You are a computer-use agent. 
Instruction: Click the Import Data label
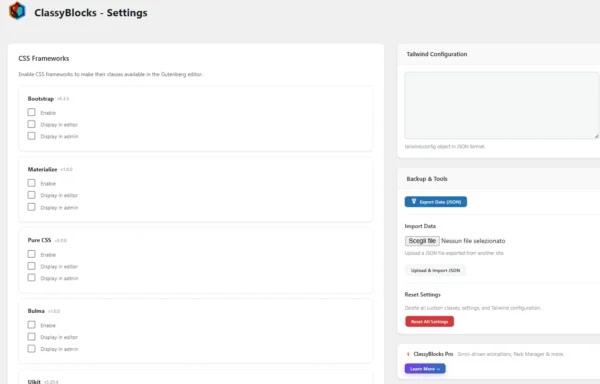click(420, 226)
